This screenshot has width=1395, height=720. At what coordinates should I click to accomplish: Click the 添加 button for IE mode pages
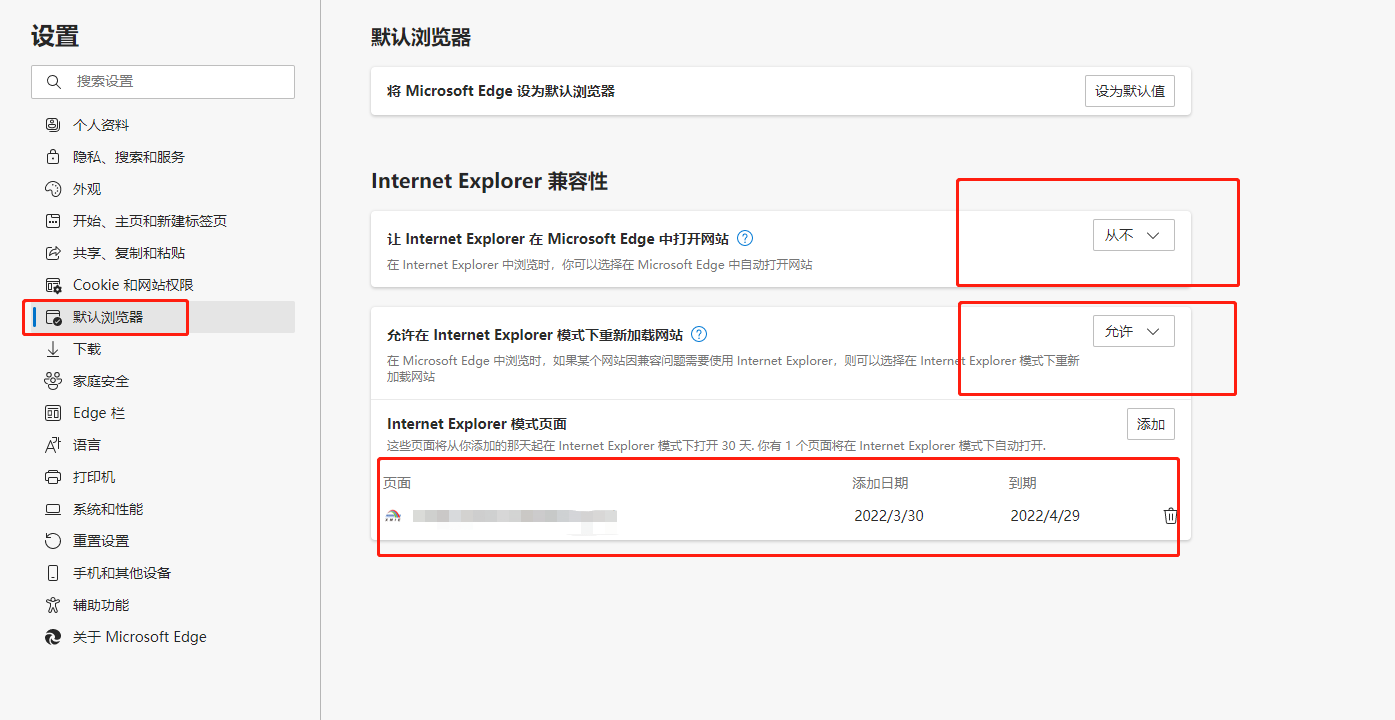click(1151, 423)
